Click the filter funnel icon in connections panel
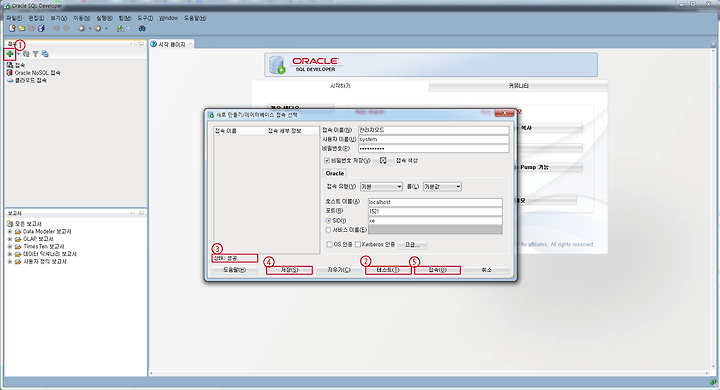Screen dimensions: 720x390 35,54
